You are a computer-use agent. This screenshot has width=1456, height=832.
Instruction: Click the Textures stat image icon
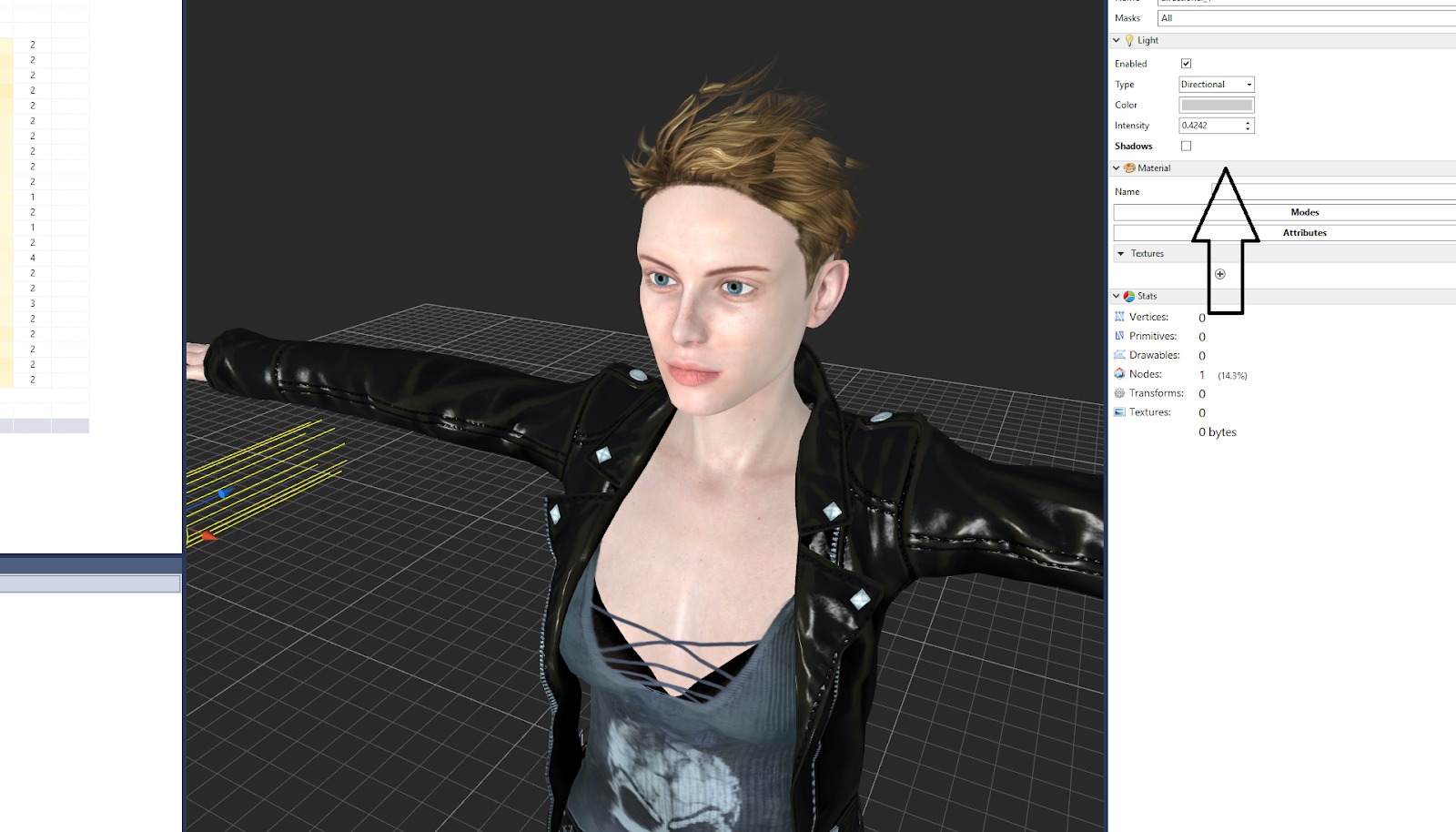coord(1119,412)
